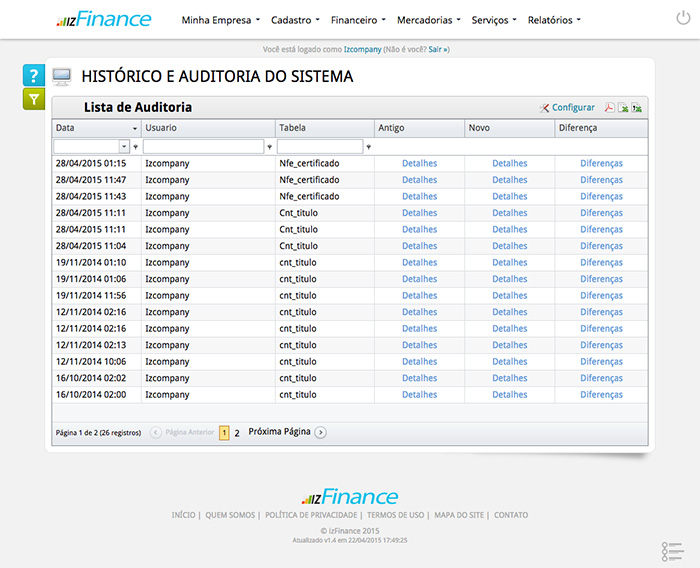Go to page 2 of the audit list
Viewport: 700px width, 568px height.
point(237,433)
